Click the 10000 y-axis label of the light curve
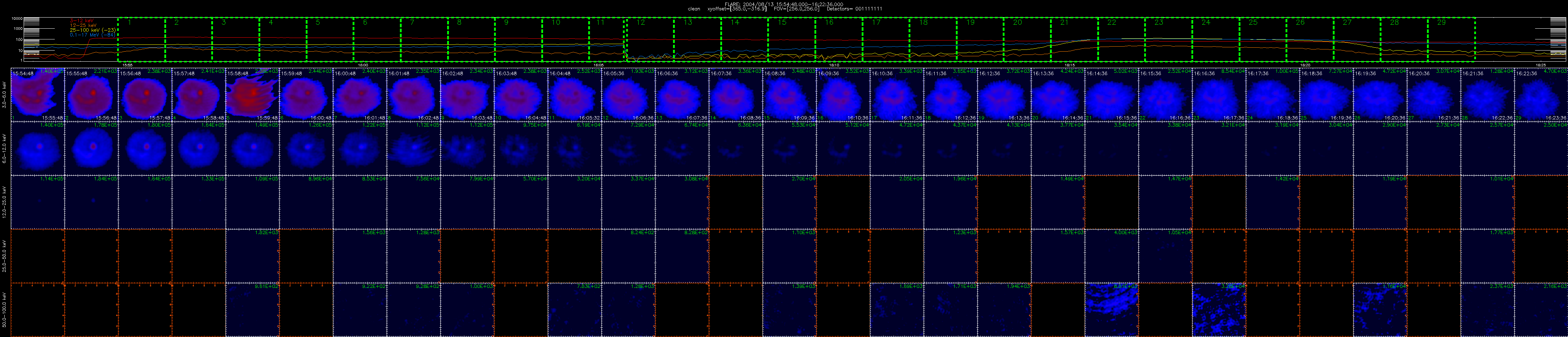Viewport: 1568px width, 337px height. (17, 19)
